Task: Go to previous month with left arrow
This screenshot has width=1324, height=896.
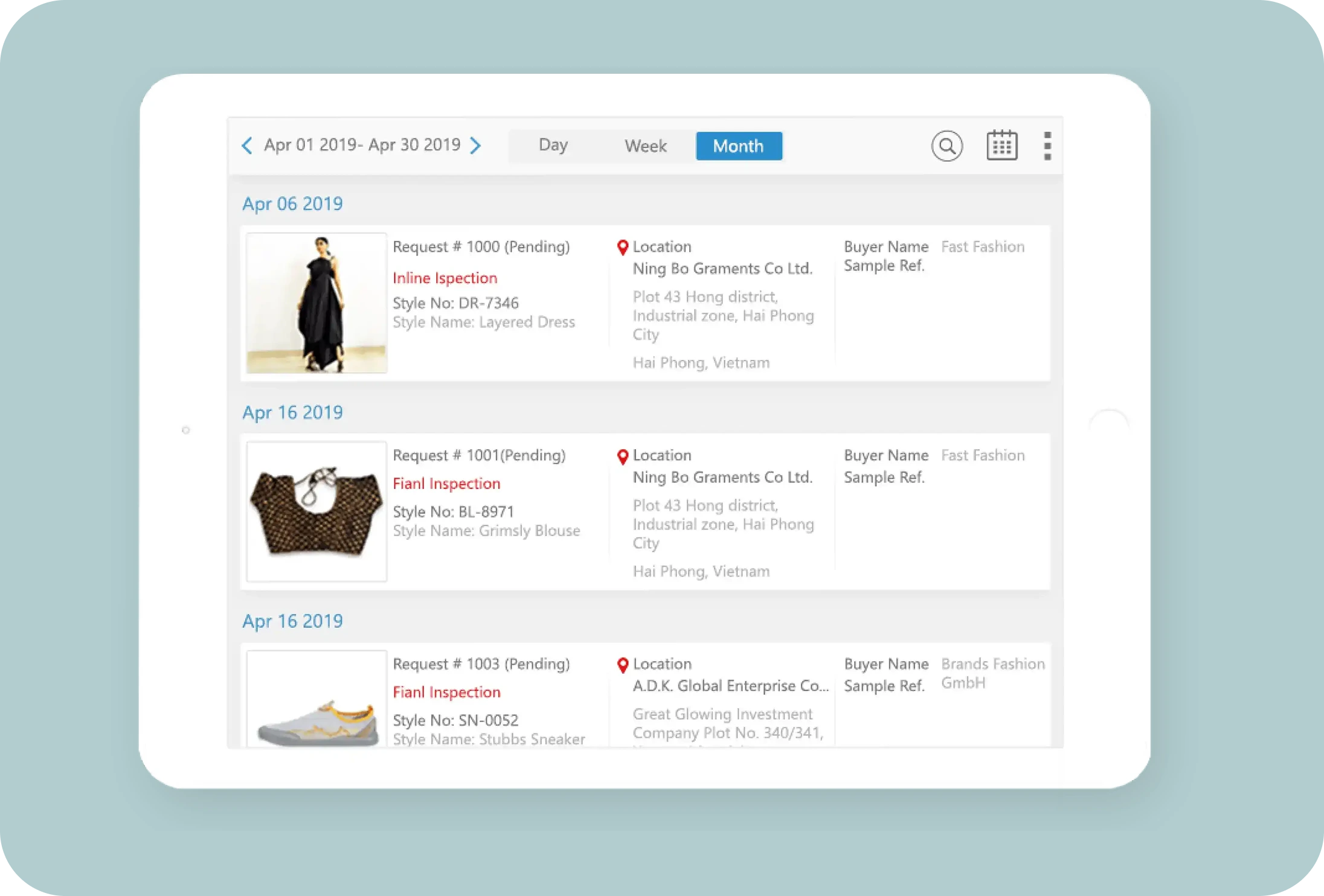Action: [247, 146]
